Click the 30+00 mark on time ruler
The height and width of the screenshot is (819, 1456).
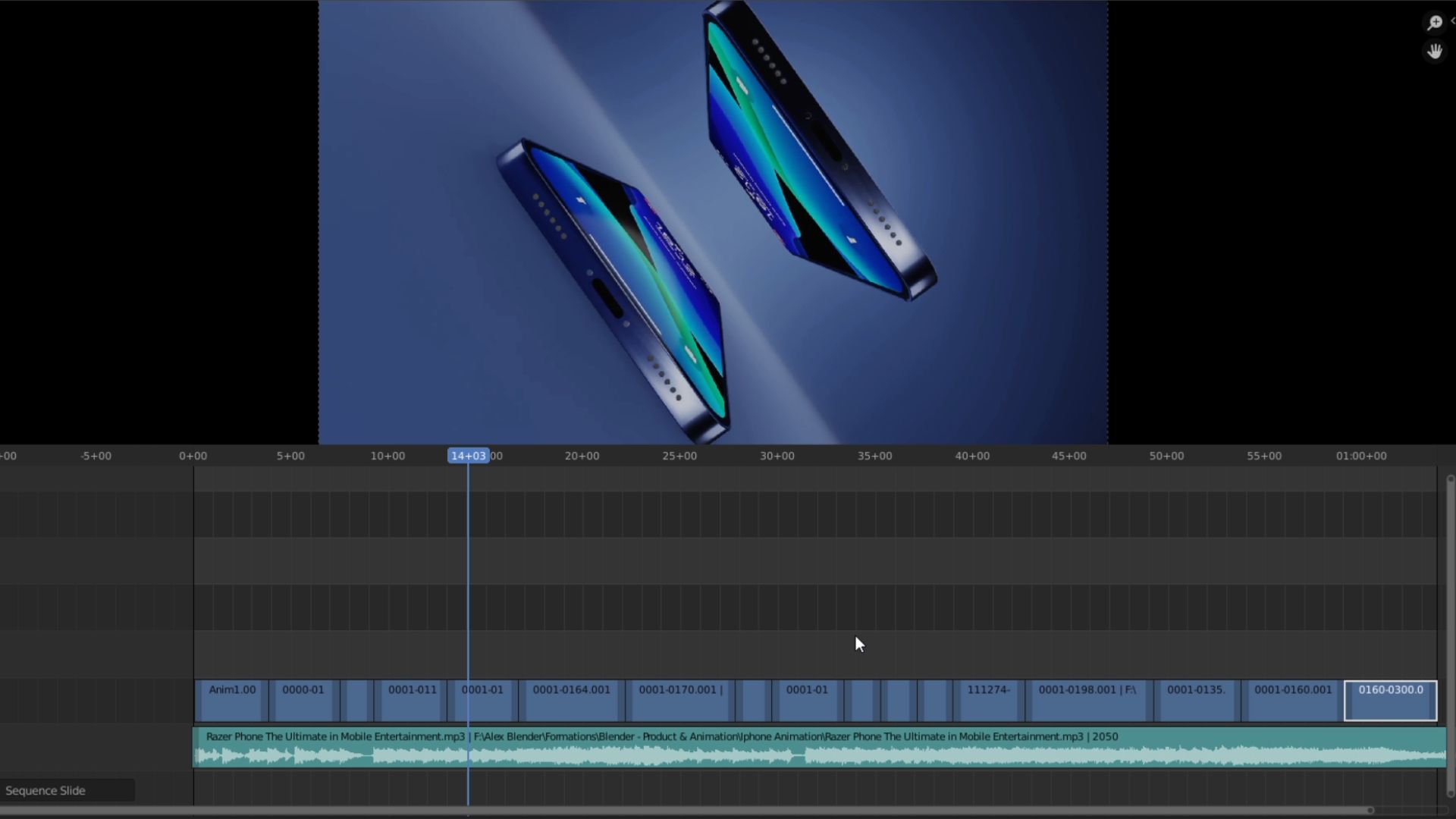[777, 456]
